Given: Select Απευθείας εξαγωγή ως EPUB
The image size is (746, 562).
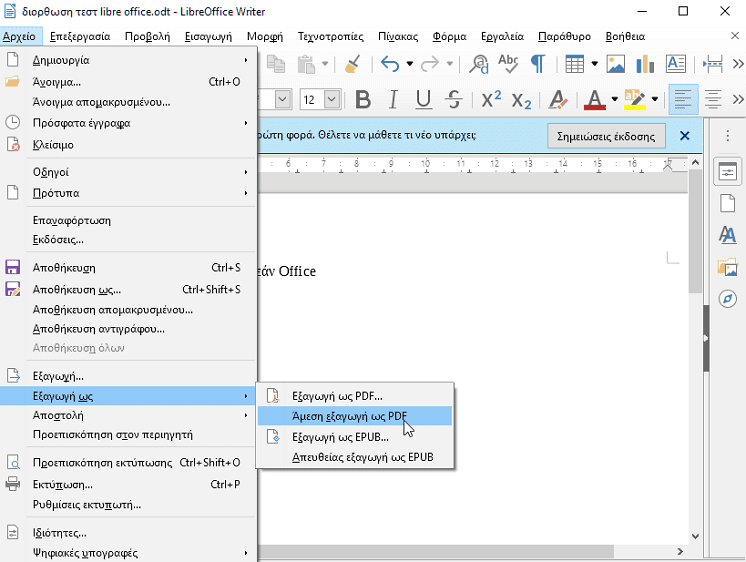Looking at the screenshot, I should coord(355,457).
